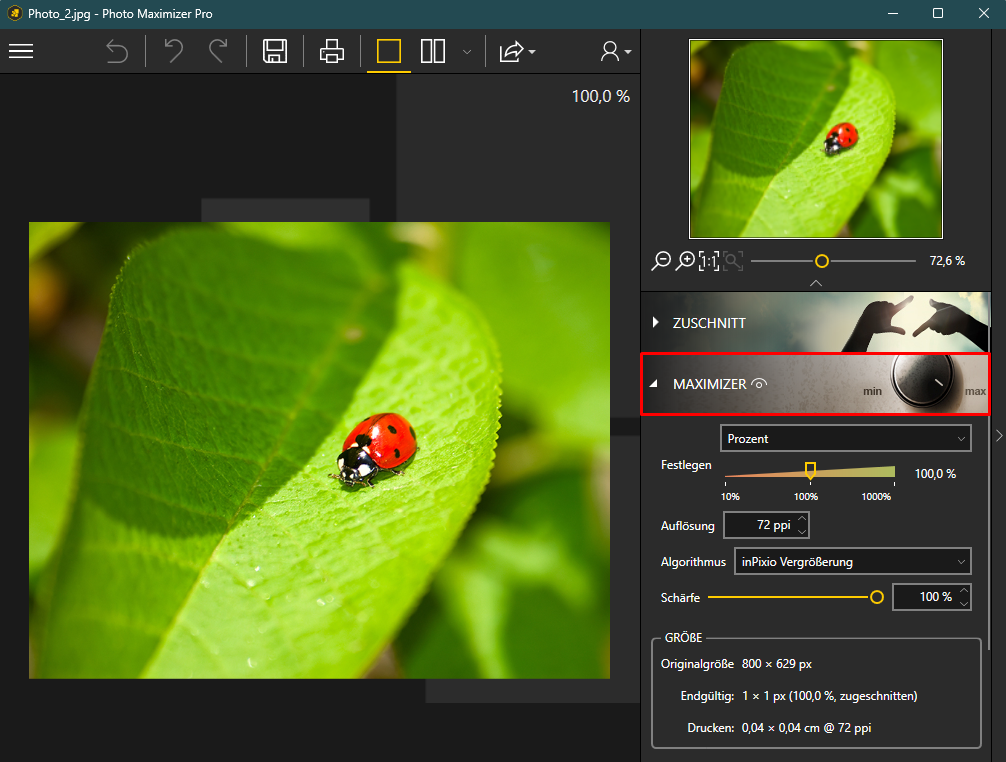Open the Algorithmus inPixio Vergrößerung dropdown
This screenshot has width=1006, height=762.
853,562
